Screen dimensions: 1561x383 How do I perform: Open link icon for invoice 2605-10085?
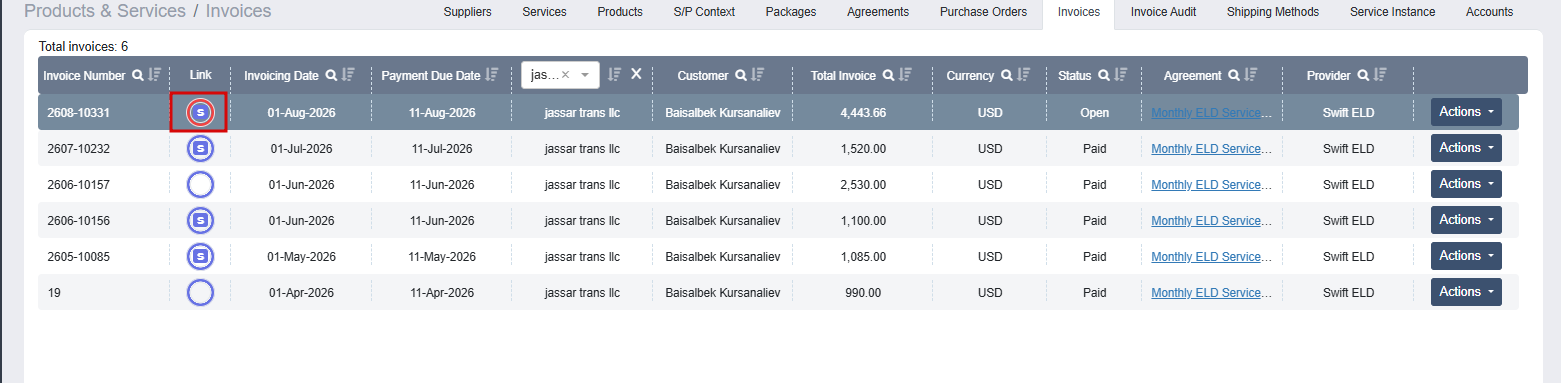[x=200, y=257]
